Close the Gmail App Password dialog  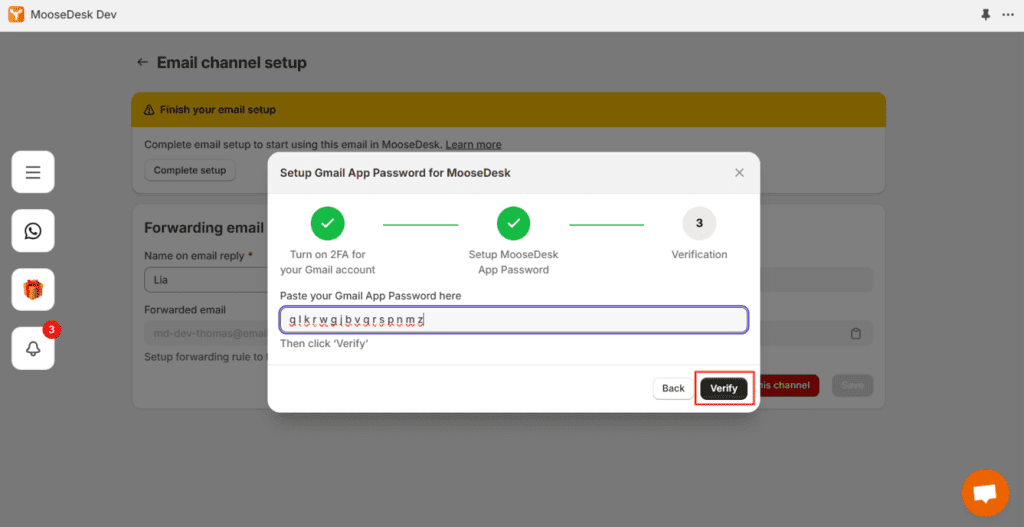click(x=739, y=173)
